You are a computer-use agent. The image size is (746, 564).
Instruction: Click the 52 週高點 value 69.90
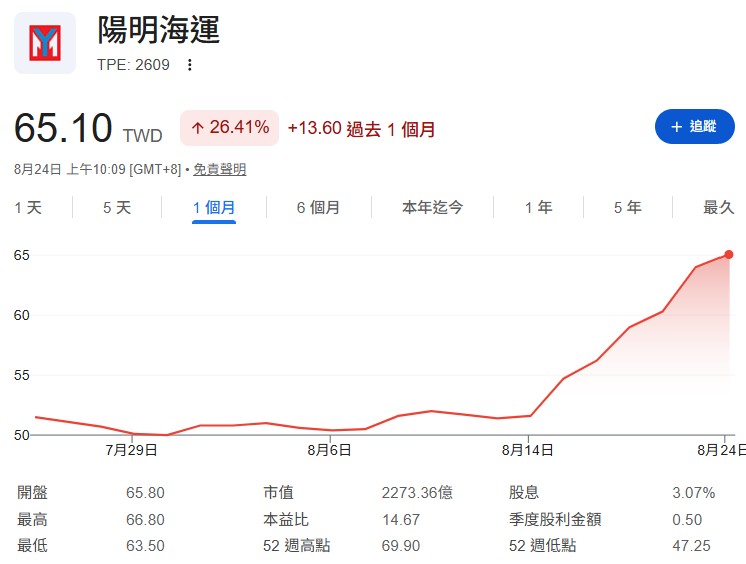pyautogui.click(x=401, y=545)
